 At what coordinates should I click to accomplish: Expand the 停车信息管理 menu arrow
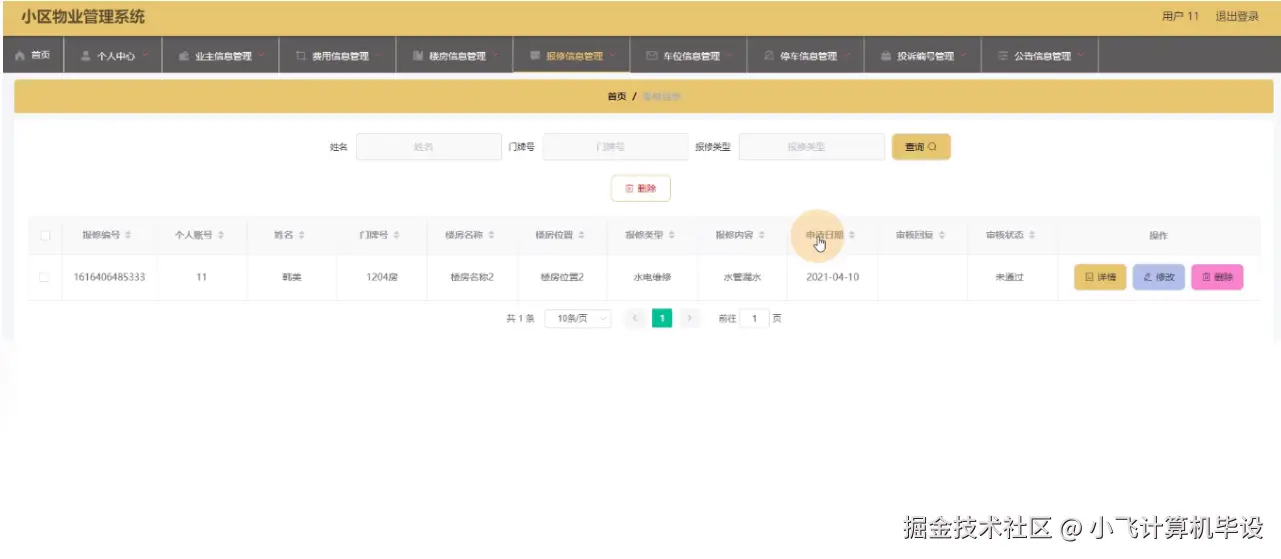[x=847, y=56]
